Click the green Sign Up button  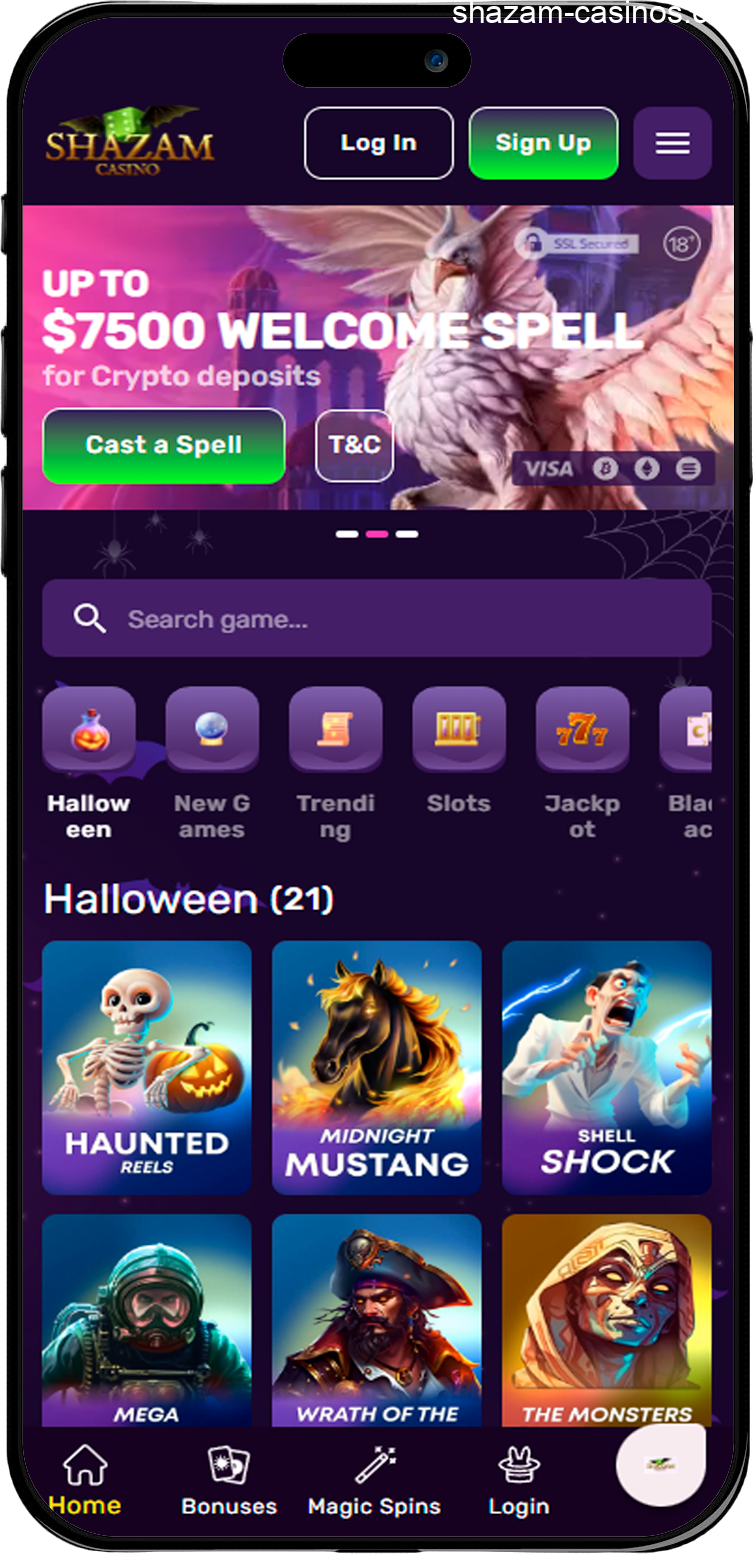coord(543,143)
